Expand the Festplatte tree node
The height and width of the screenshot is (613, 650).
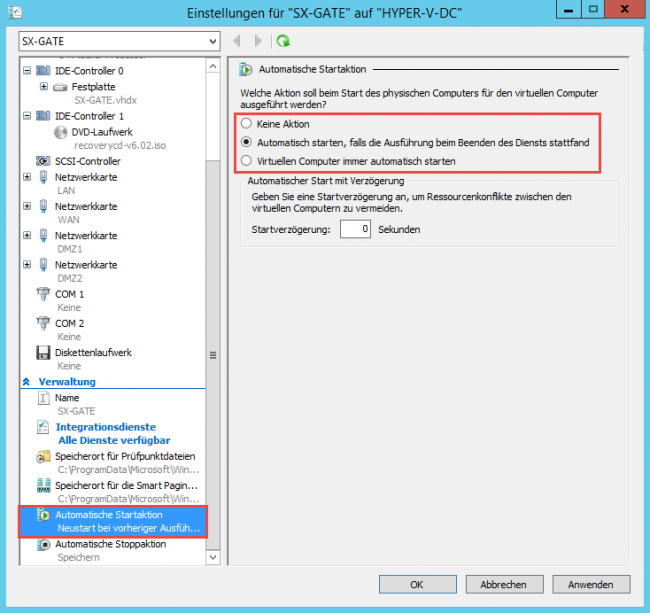(x=45, y=87)
